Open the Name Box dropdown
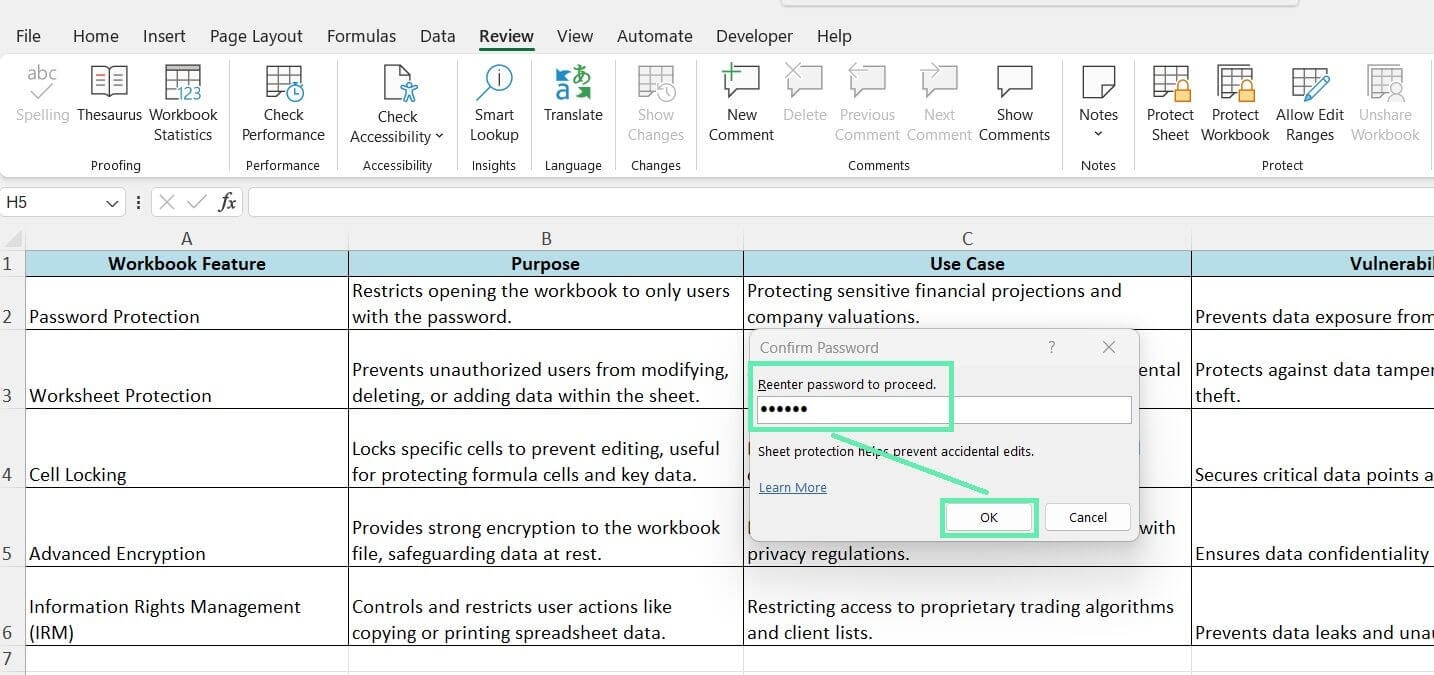1434x675 pixels. coord(111,201)
